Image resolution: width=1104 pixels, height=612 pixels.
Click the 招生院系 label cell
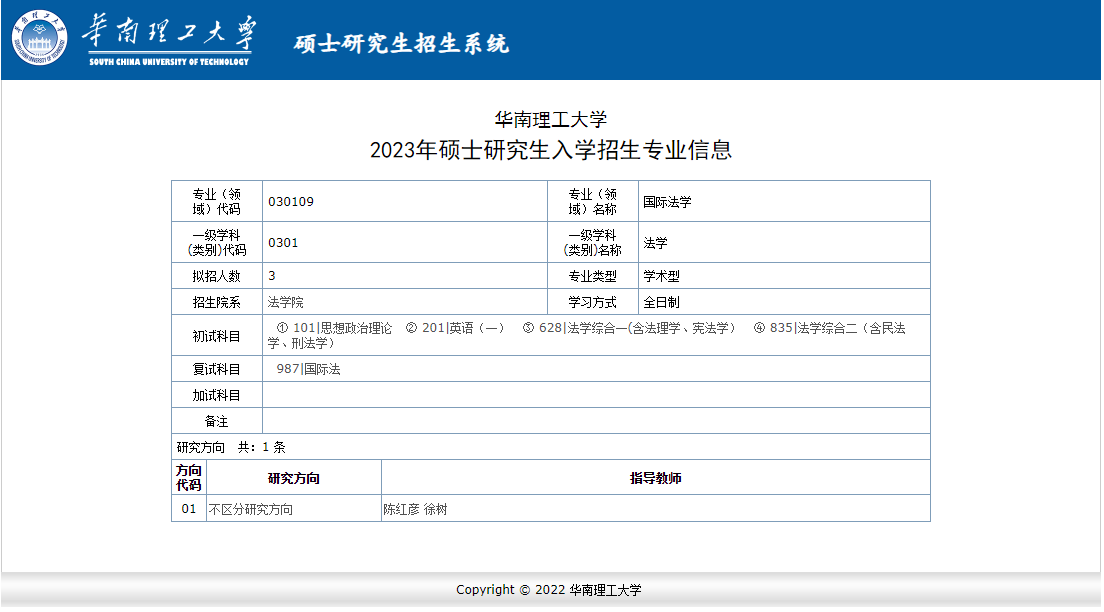[x=217, y=302]
